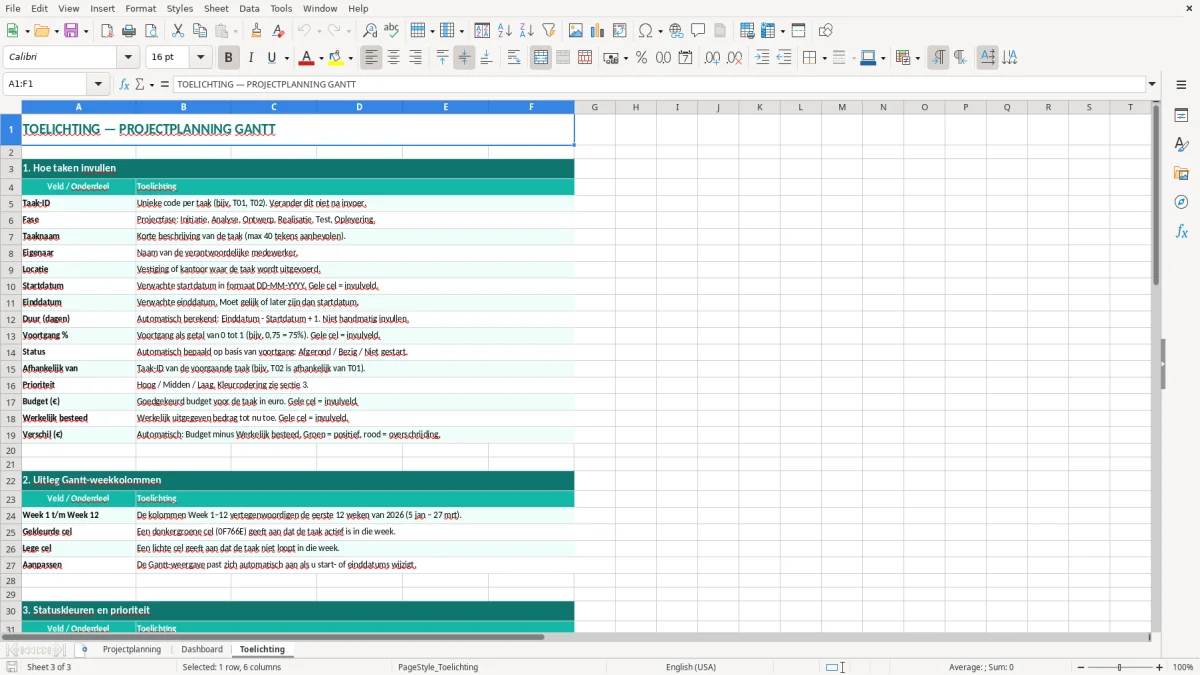Align text right
Viewport: 1200px width, 675px height.
416,58
